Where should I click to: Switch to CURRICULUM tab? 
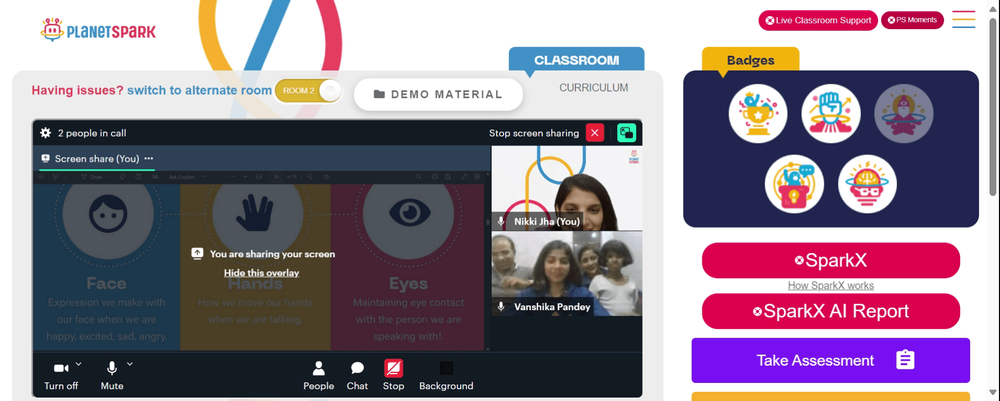[x=594, y=88]
